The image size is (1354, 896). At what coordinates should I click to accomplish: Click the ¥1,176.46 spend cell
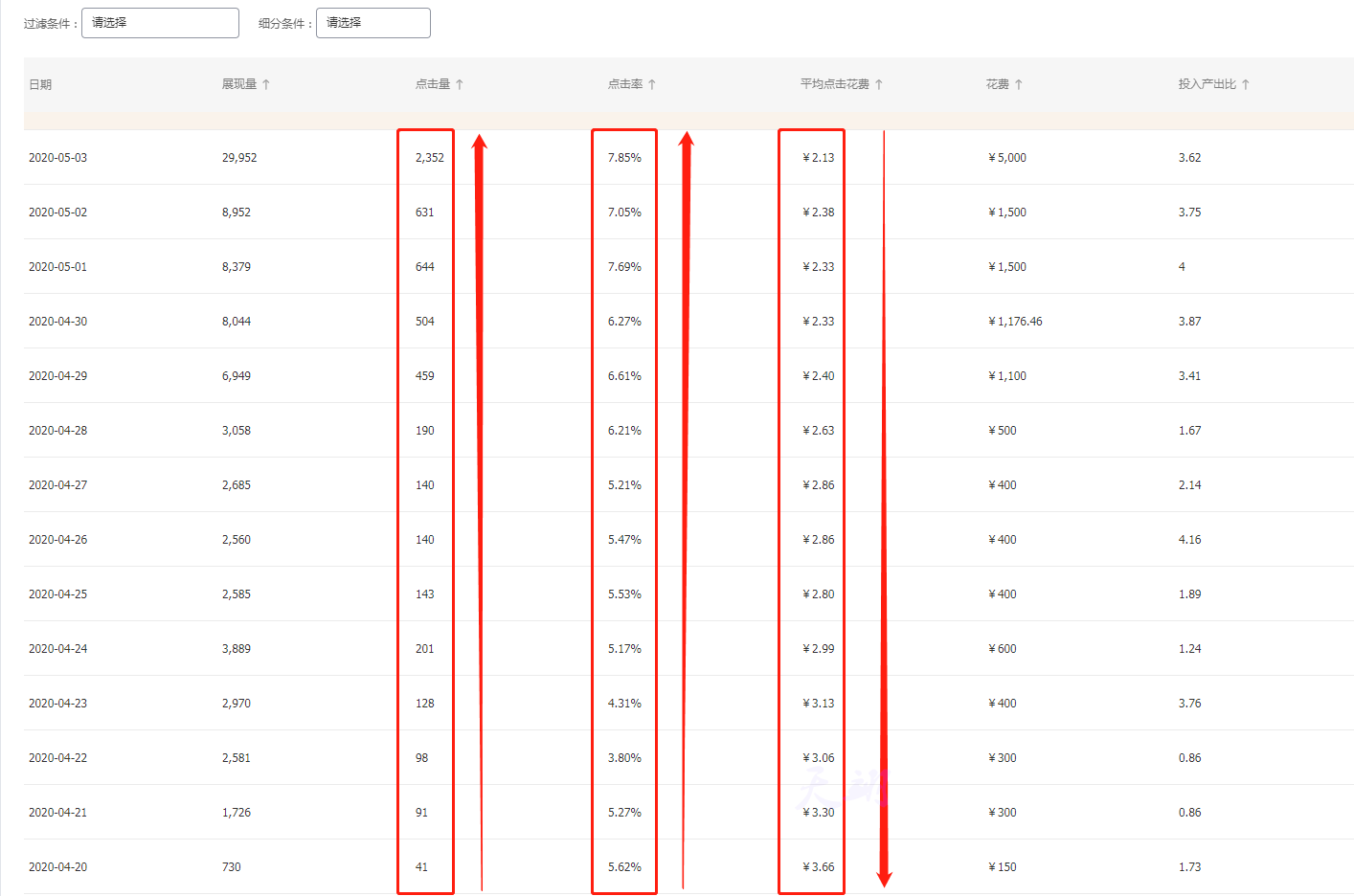[1015, 322]
